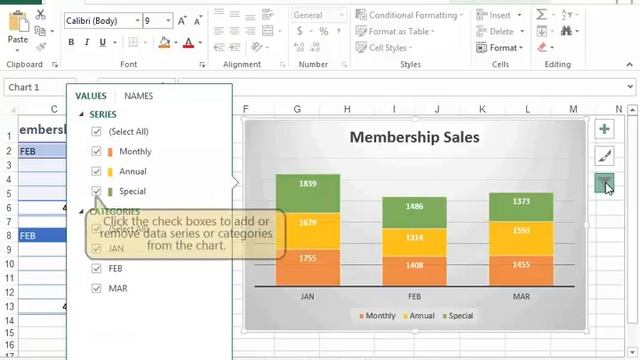Uncheck the Special series checkbox
Screen dimensions: 640x360
96,191
